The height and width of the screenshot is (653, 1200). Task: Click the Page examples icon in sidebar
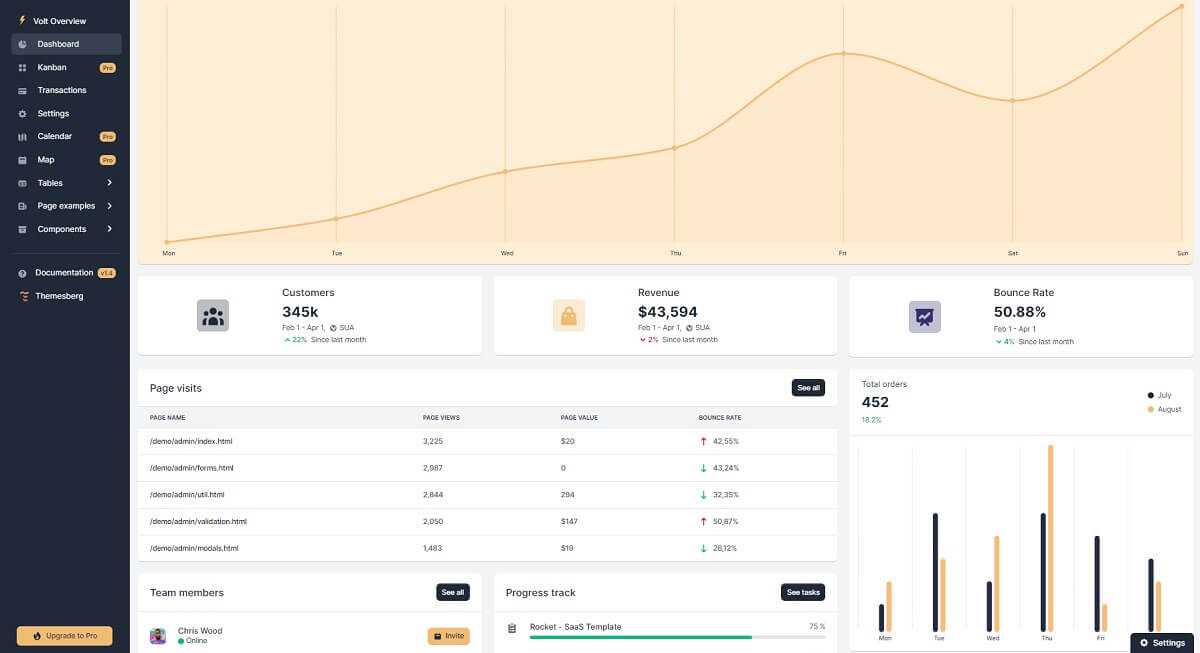pyautogui.click(x=22, y=206)
